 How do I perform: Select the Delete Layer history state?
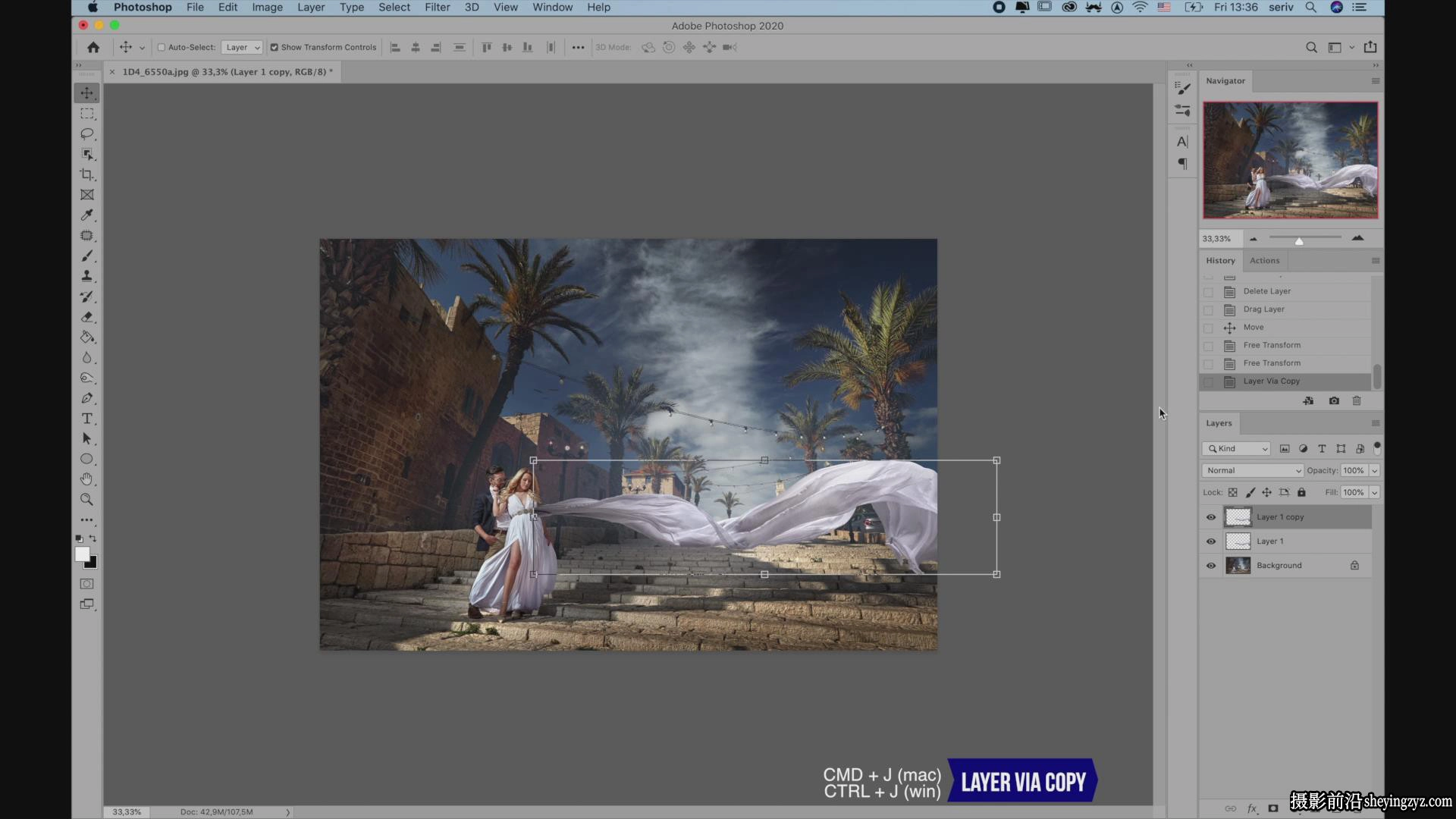click(1285, 291)
